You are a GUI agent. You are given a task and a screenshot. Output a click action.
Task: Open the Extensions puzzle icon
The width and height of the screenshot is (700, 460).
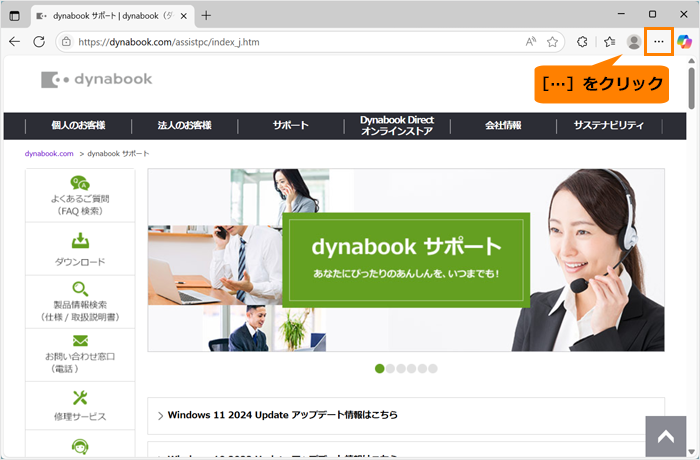point(582,42)
